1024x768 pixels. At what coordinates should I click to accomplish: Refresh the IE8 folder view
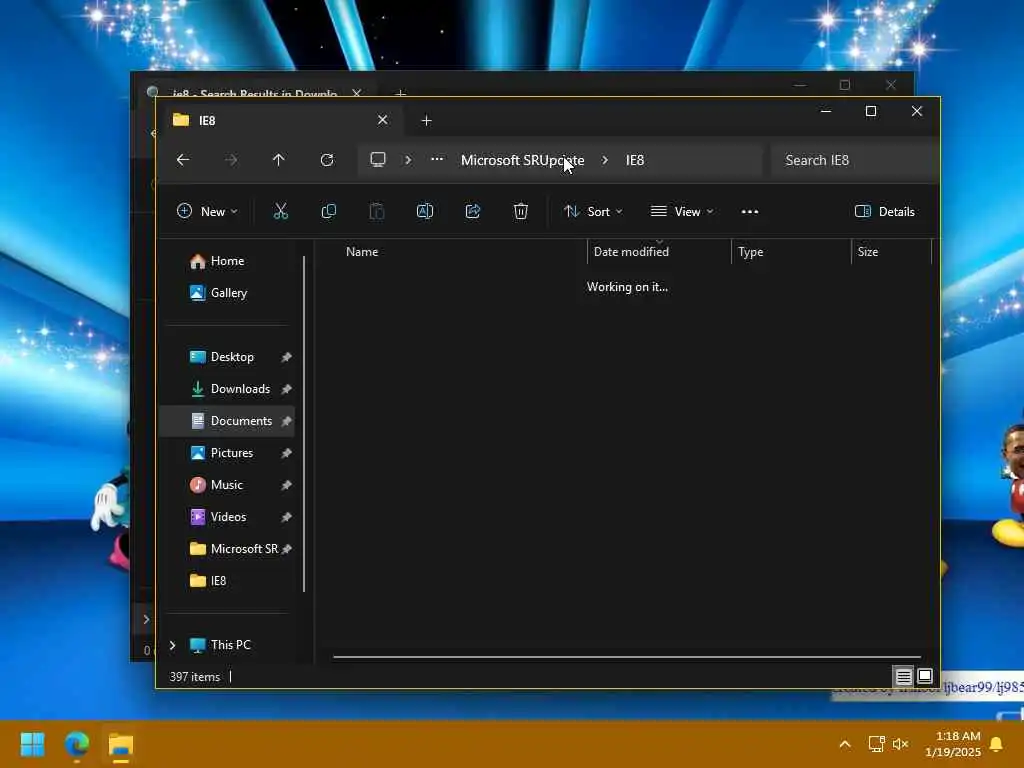327,160
